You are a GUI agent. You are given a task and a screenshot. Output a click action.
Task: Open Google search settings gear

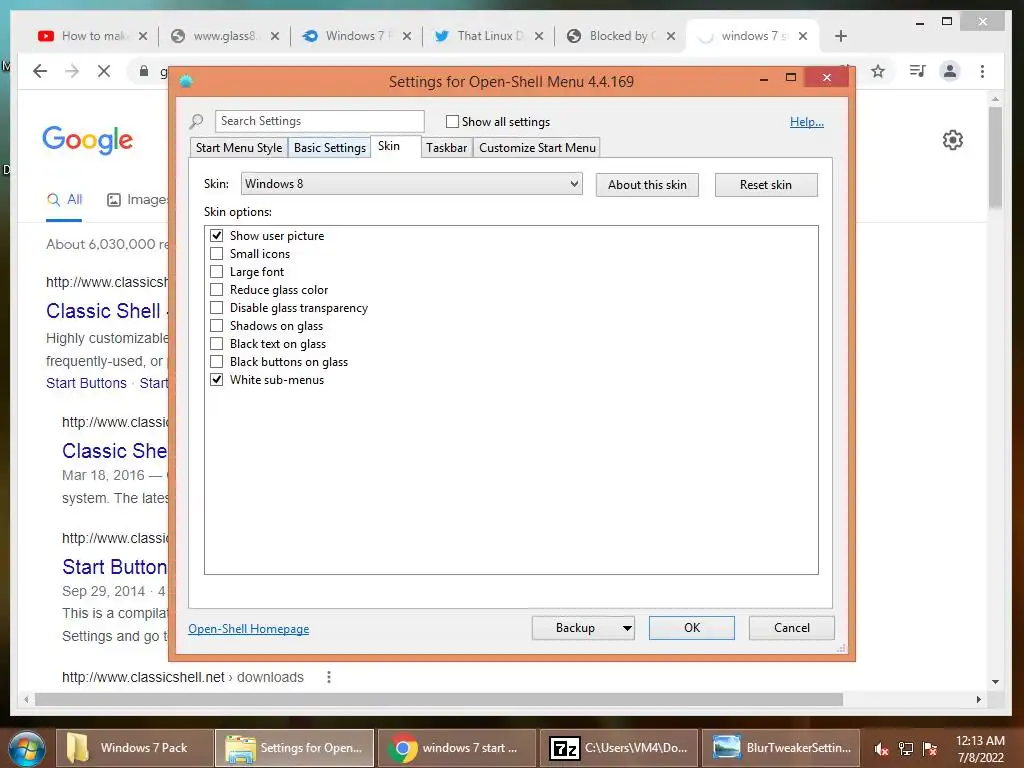click(953, 140)
